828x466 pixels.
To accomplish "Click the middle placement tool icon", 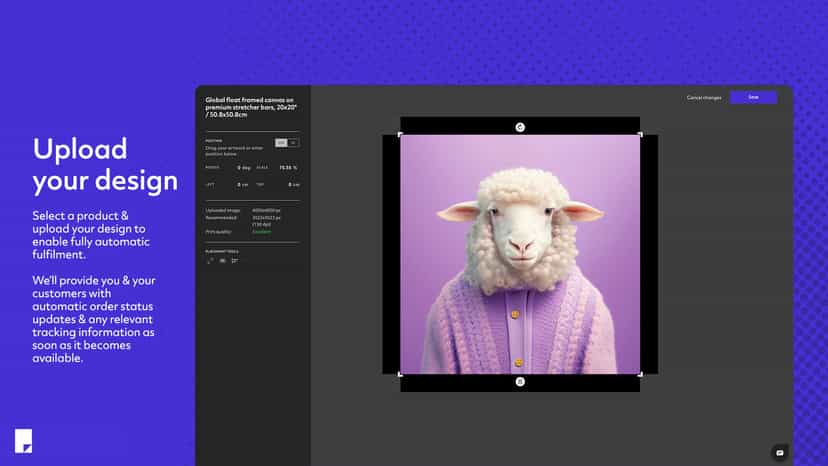I will (222, 260).
